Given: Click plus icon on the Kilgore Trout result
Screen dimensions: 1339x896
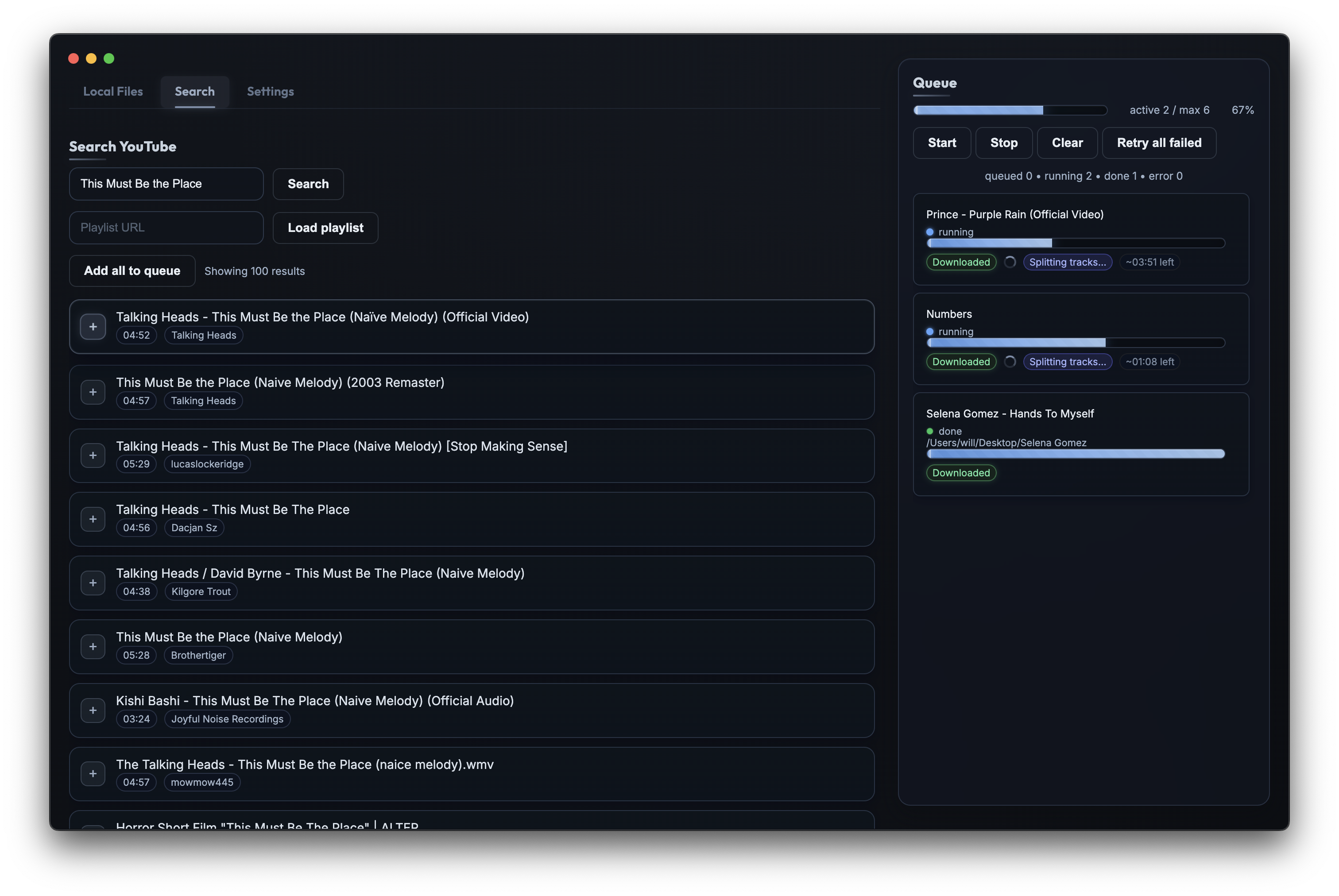Looking at the screenshot, I should pyautogui.click(x=93, y=583).
